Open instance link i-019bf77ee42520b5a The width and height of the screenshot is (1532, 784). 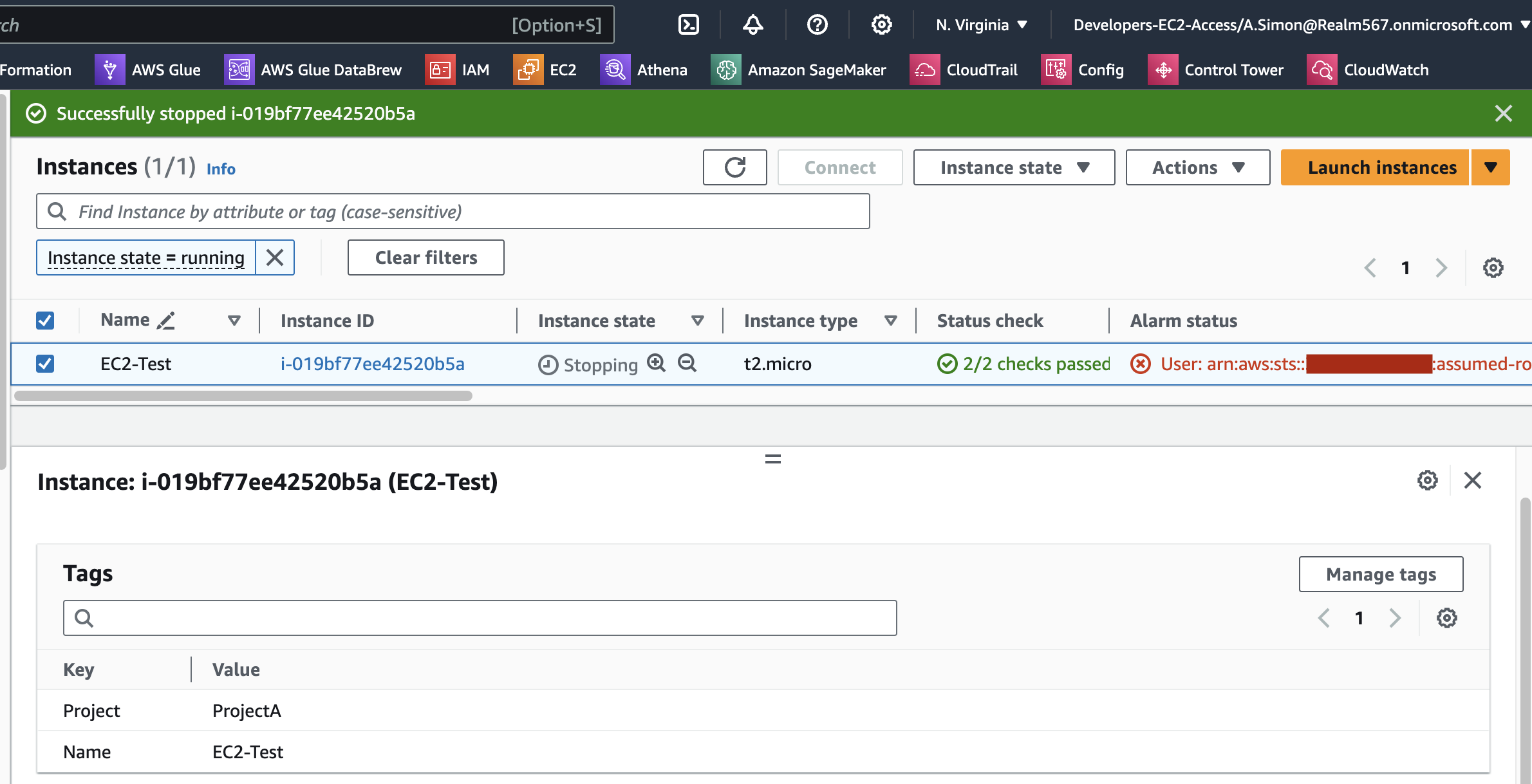click(373, 364)
